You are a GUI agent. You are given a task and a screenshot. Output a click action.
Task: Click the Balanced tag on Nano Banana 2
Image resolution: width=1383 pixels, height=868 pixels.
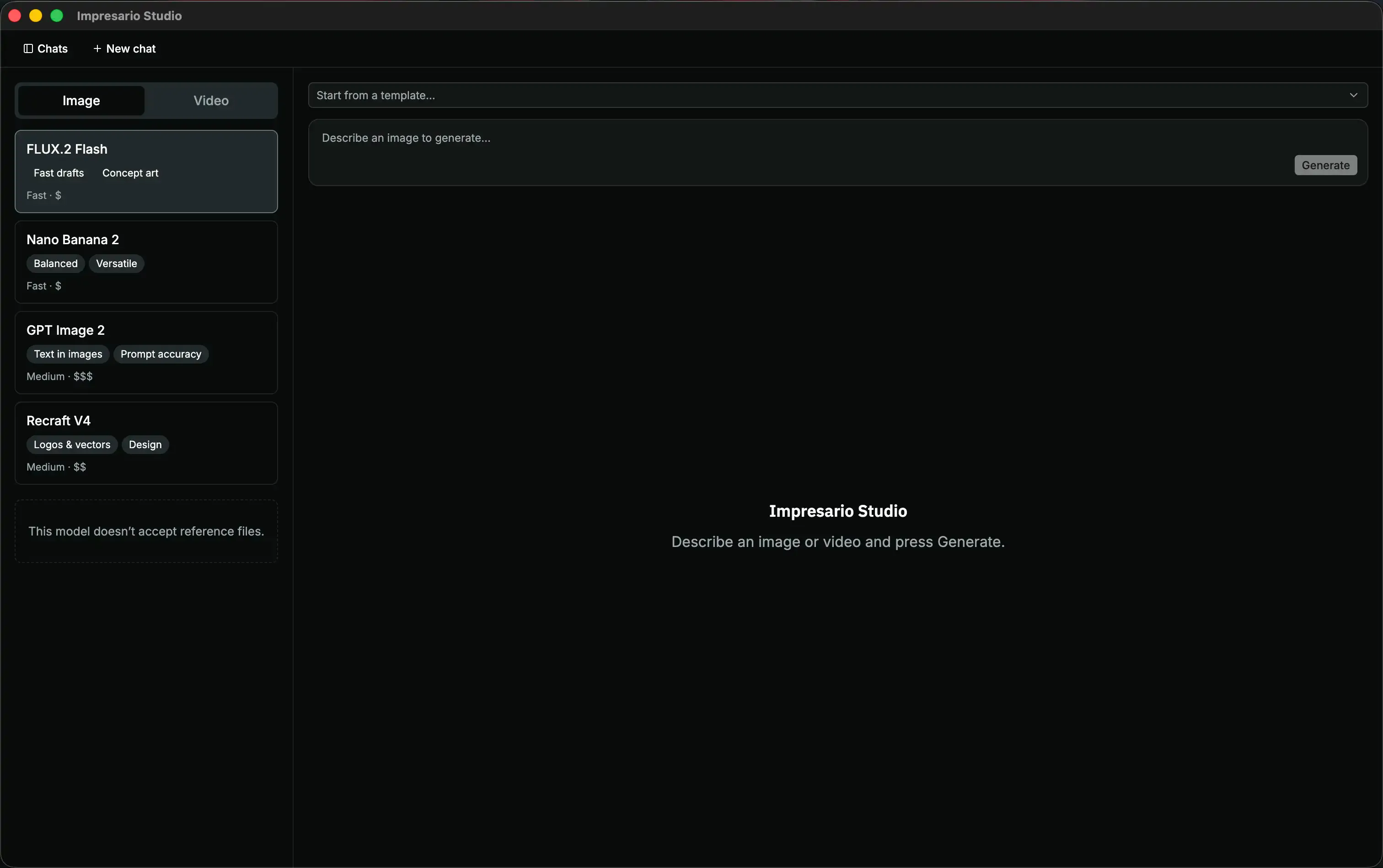click(x=56, y=263)
